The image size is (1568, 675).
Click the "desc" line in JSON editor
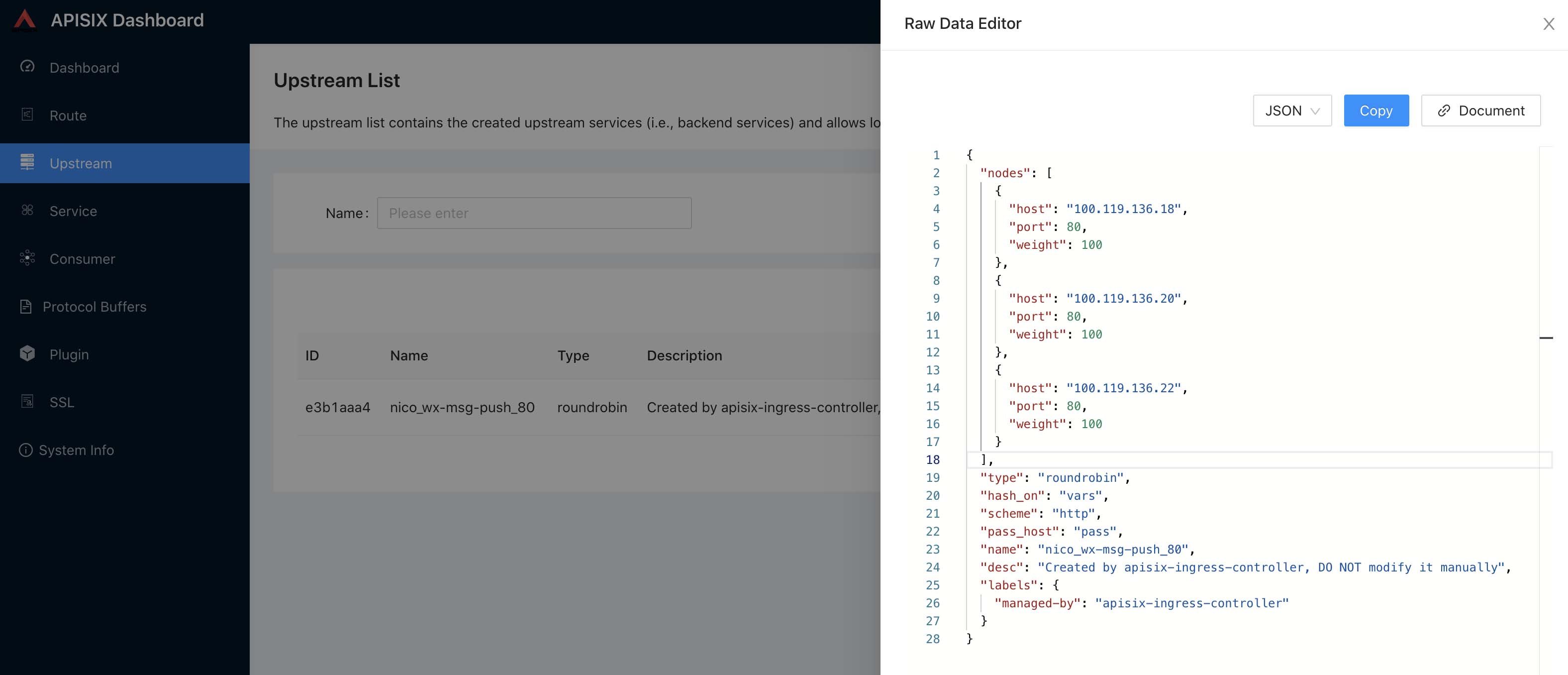(1245, 567)
